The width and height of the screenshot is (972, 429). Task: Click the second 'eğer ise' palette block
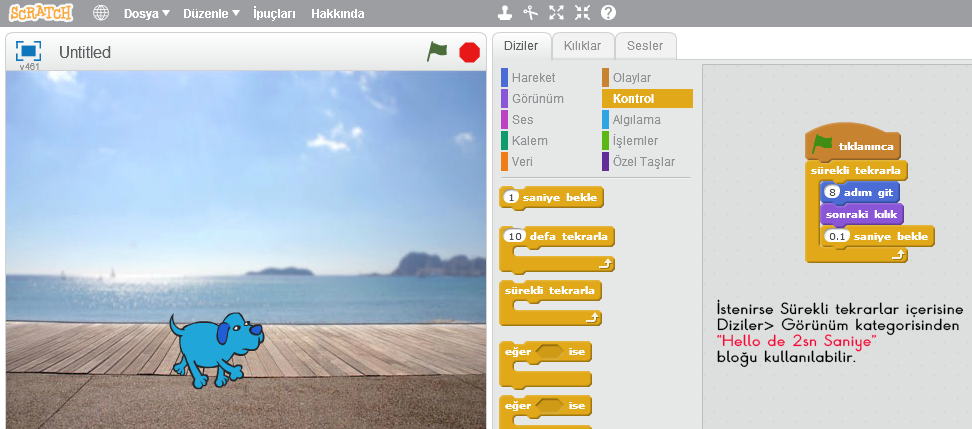point(546,411)
